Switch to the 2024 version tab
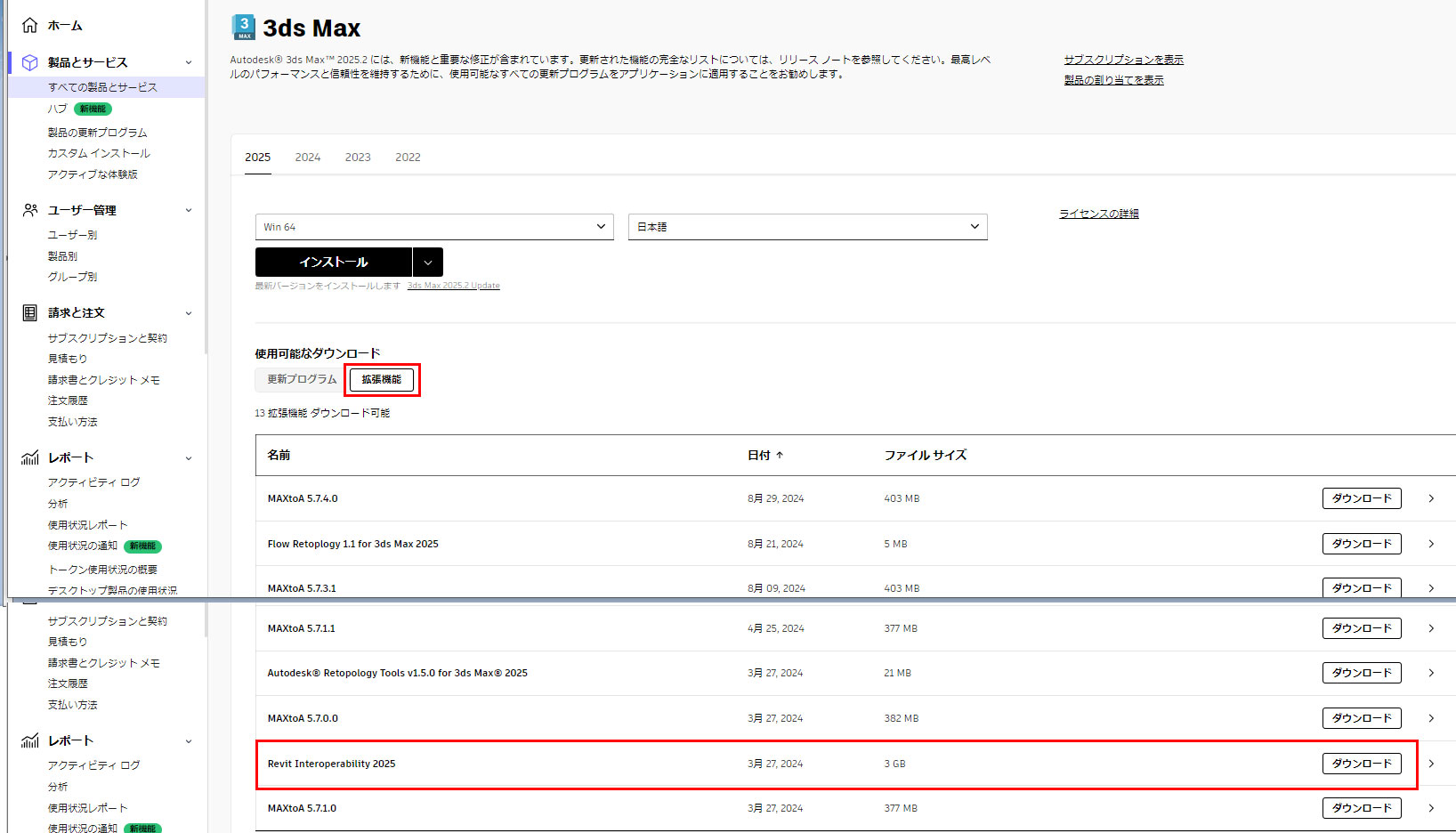1456x833 pixels. coord(308,158)
